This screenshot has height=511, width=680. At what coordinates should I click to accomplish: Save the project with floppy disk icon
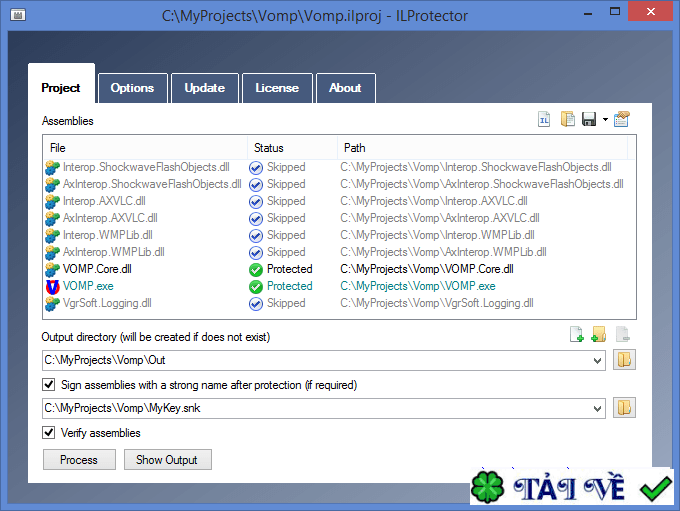[589, 119]
